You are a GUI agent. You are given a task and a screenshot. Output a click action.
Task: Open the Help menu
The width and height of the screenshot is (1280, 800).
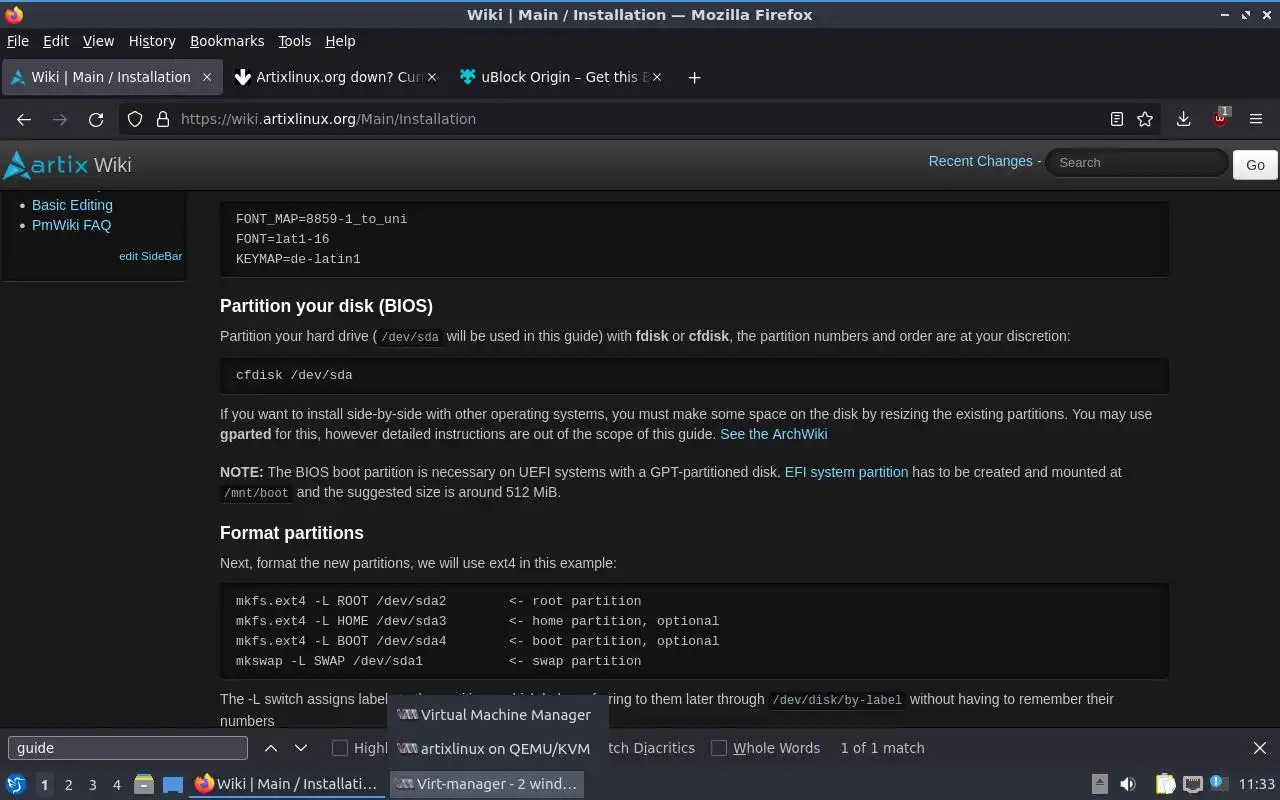[340, 41]
